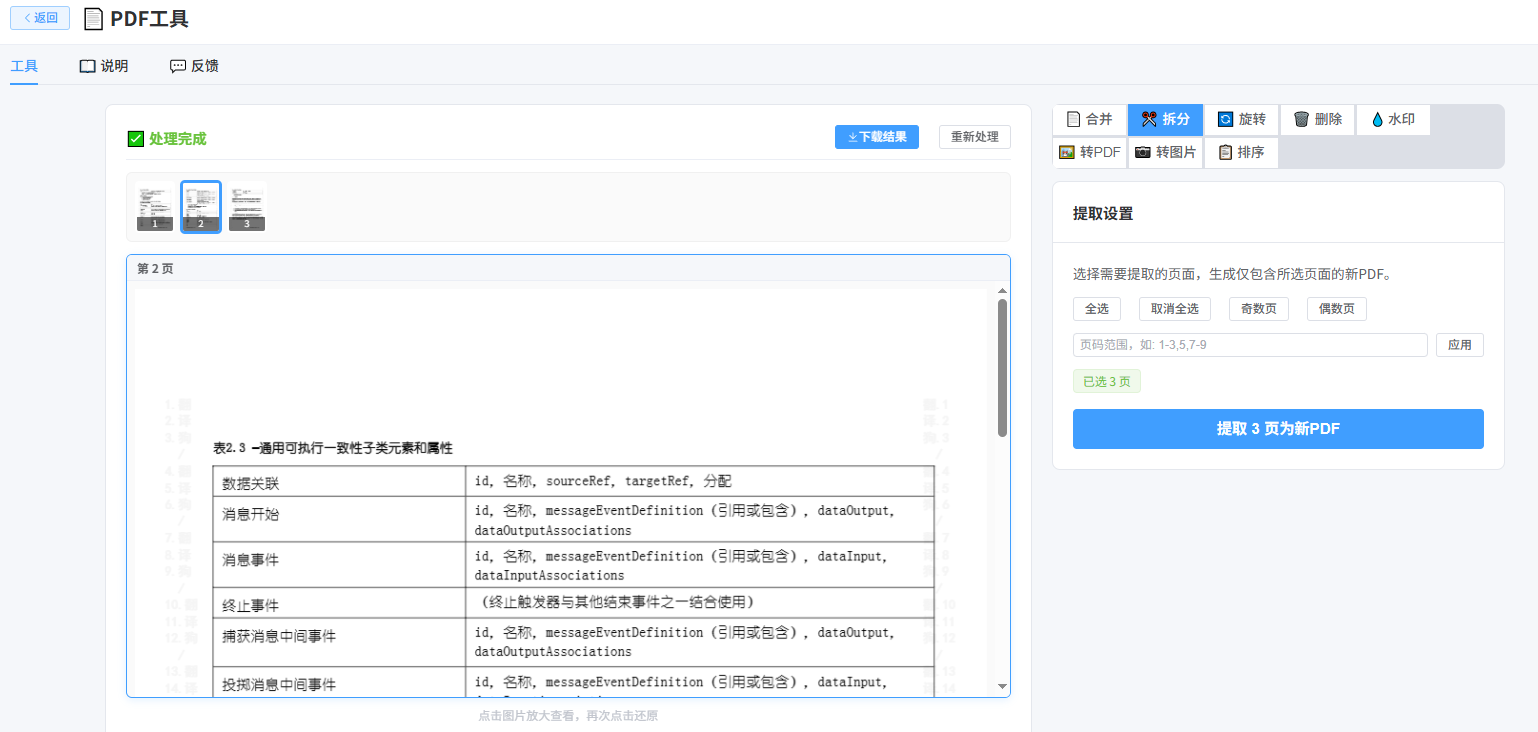Click the 排序 clipboard icon
Screen dimensions: 1538x732
coord(1225,152)
